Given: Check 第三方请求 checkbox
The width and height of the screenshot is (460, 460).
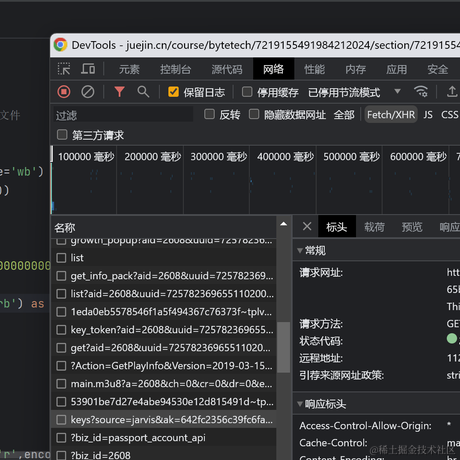Looking at the screenshot, I should tap(62, 135).
